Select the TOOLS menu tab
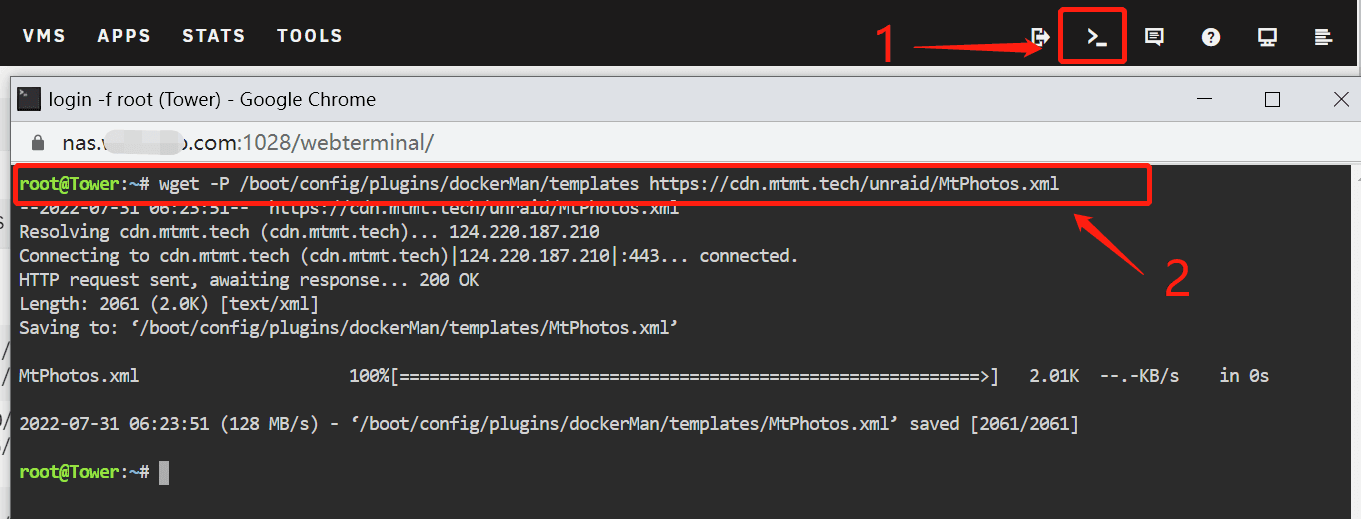 tap(310, 36)
